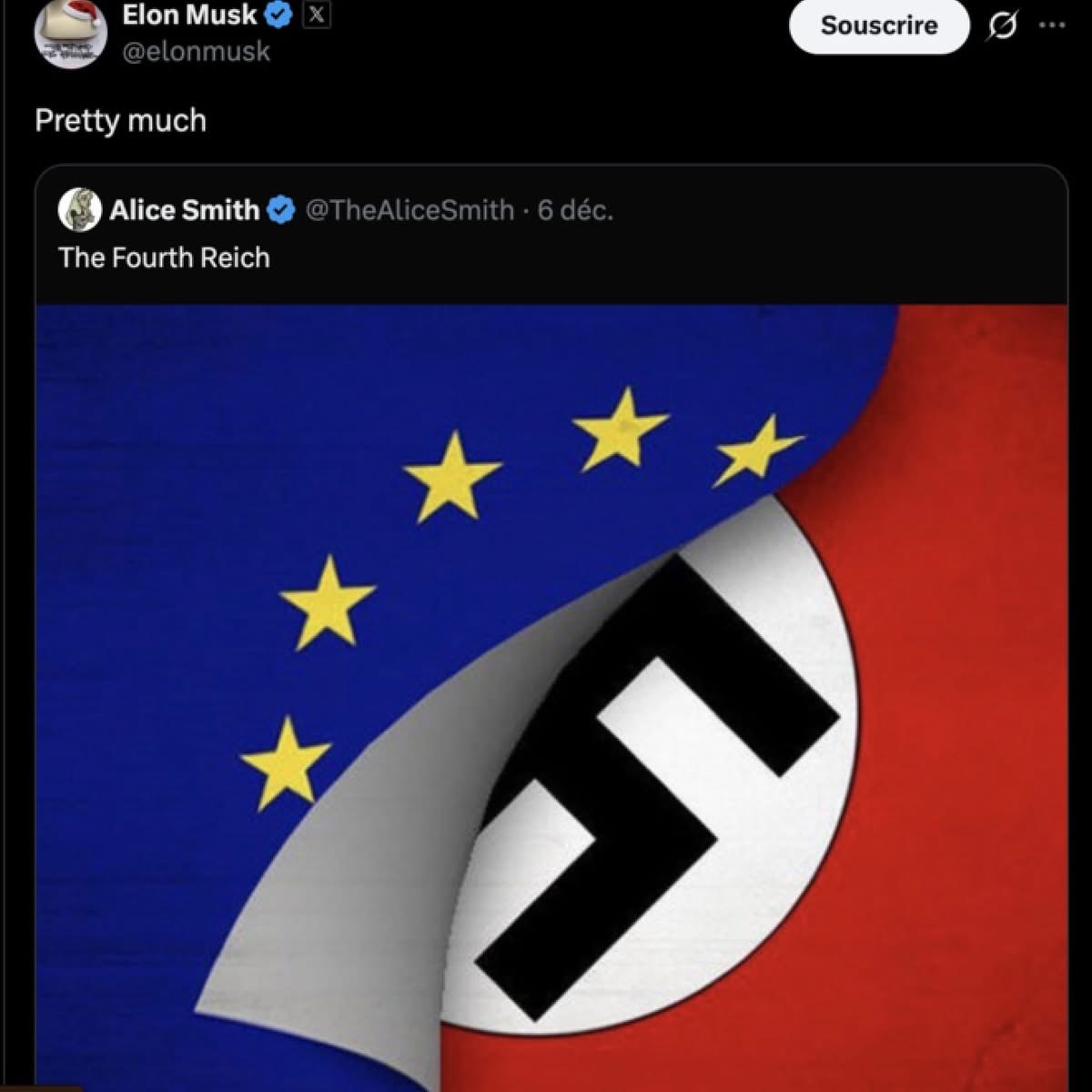Click the verified badge next to Alice Smith
1092x1092 pixels.
pyautogui.click(x=282, y=210)
